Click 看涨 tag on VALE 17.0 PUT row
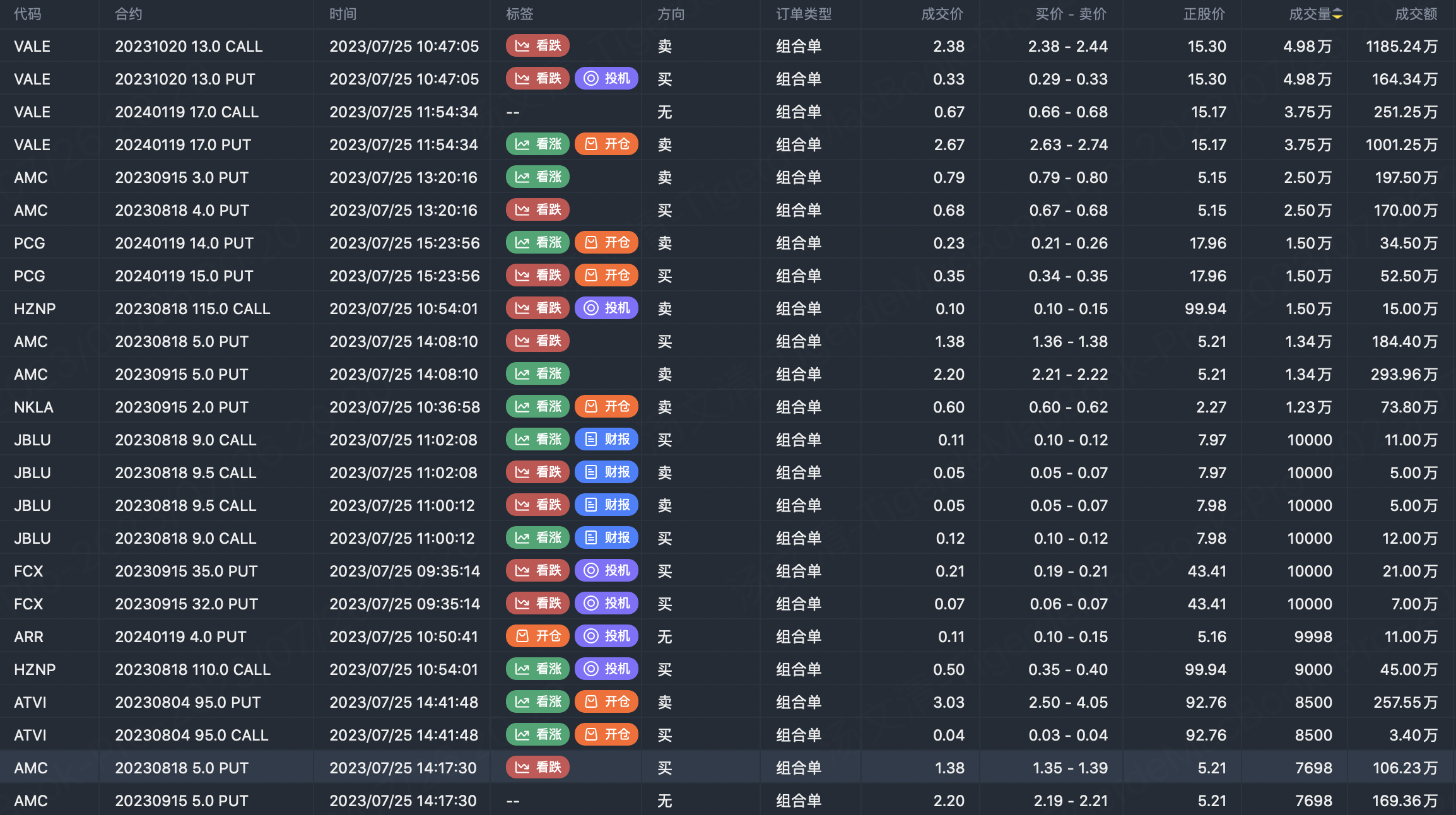This screenshot has width=1456, height=815. (537, 144)
